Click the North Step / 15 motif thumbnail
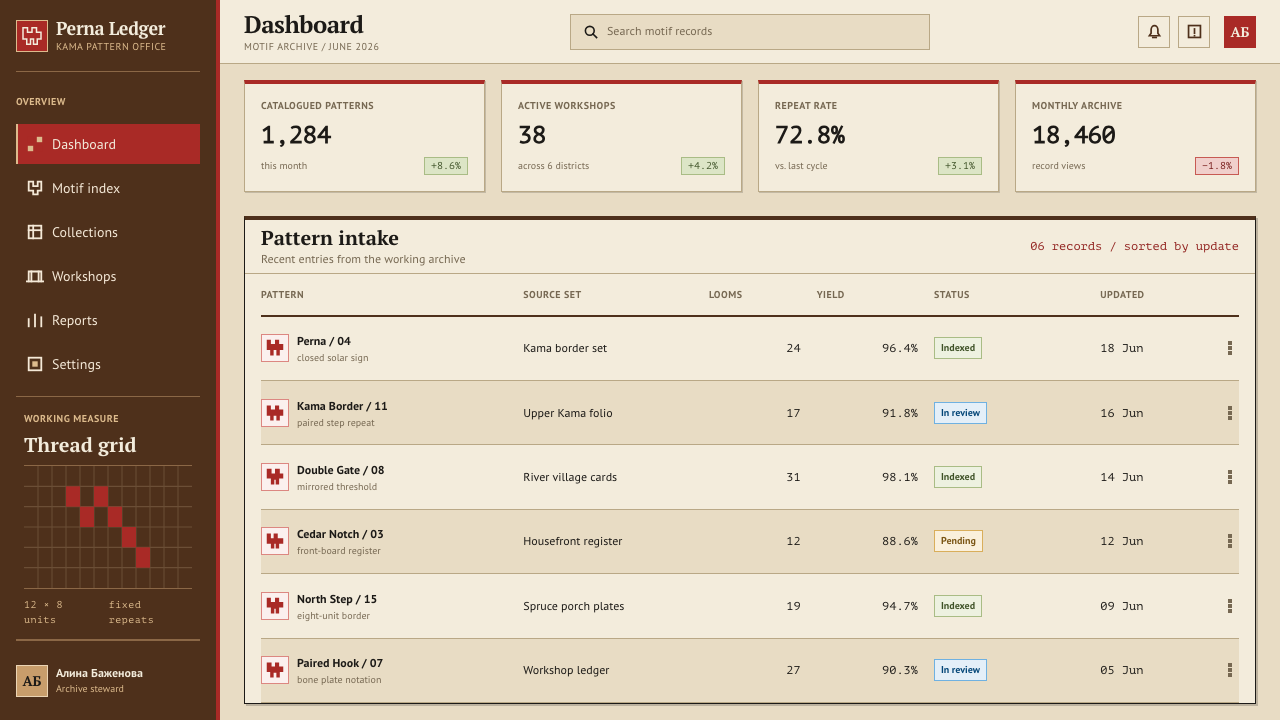 click(275, 606)
